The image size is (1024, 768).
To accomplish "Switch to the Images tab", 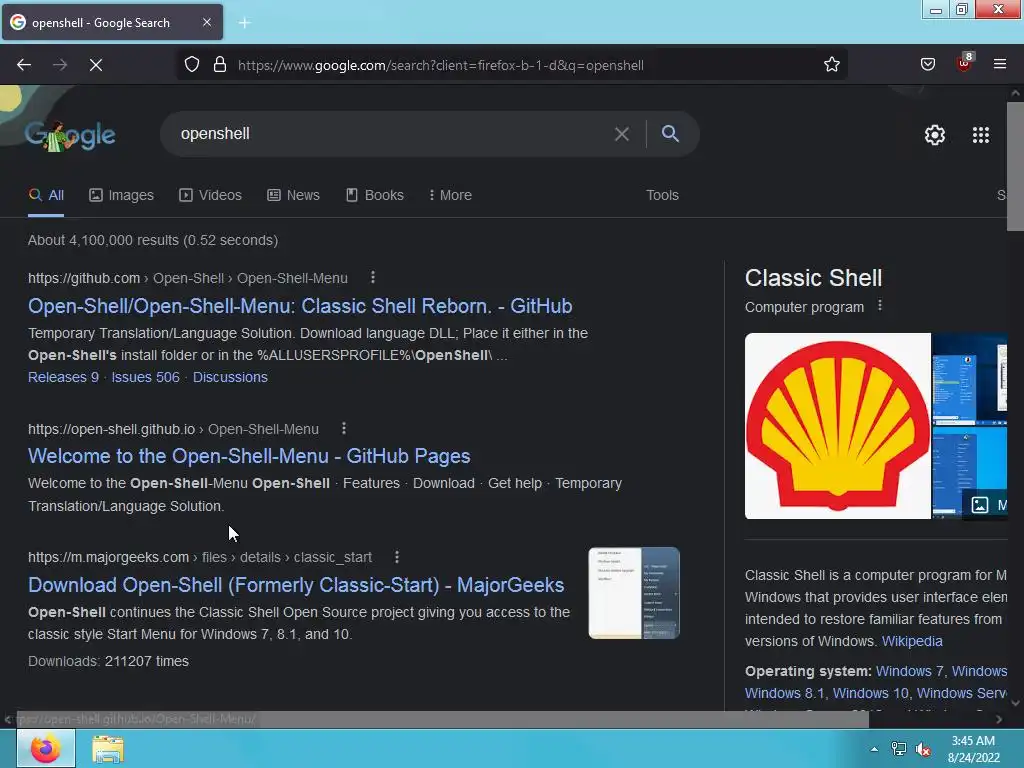I will pyautogui.click(x=121, y=195).
